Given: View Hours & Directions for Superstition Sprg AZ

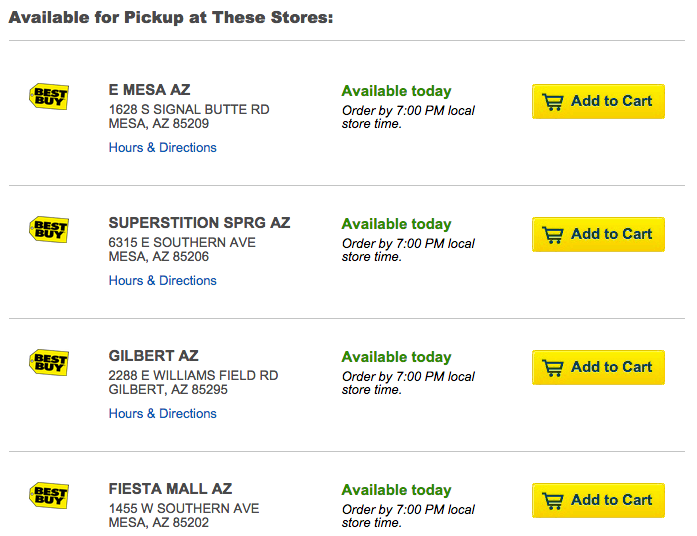Looking at the screenshot, I should [162, 281].
